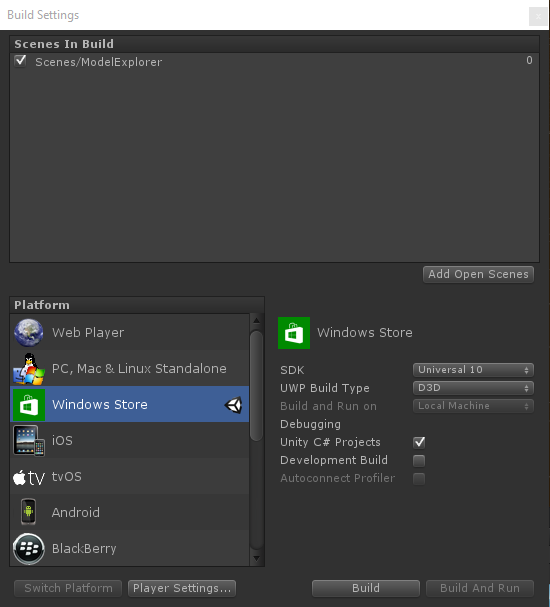
Task: Click the green Windows Store icon in list
Action: tap(29, 405)
